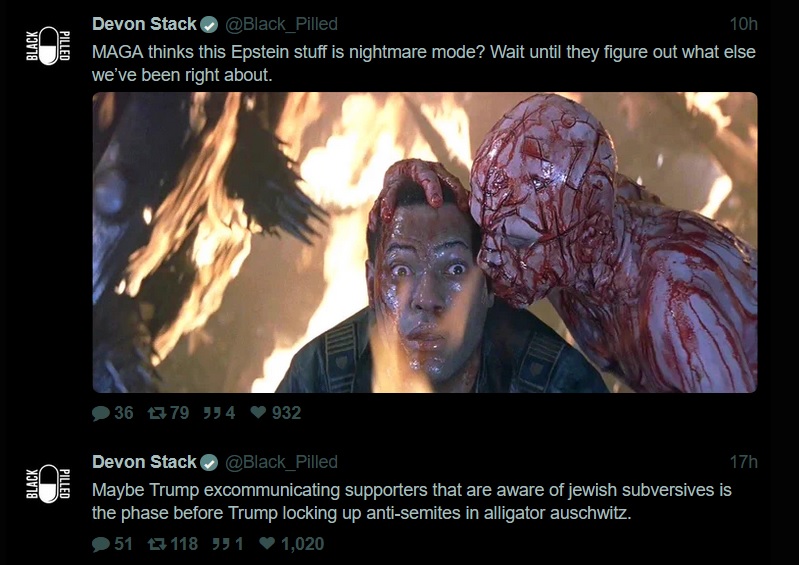Click the @Black_Pilled handle in the first post
This screenshot has width=799, height=565.
point(281,25)
